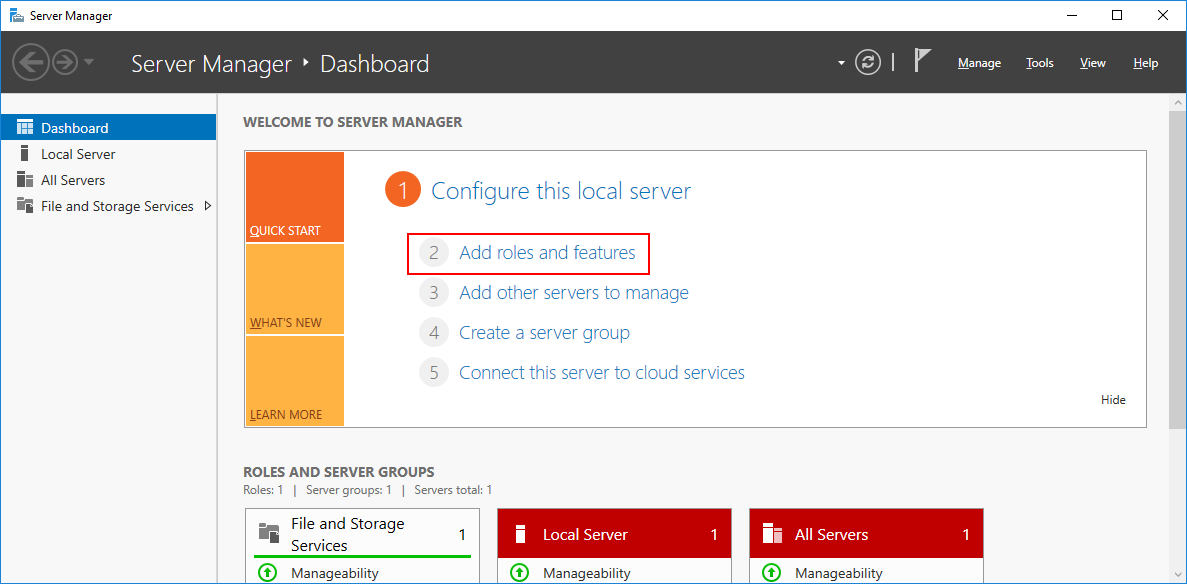Click the Add roles and features link
Screen dimensions: 1187x584
pos(547,253)
